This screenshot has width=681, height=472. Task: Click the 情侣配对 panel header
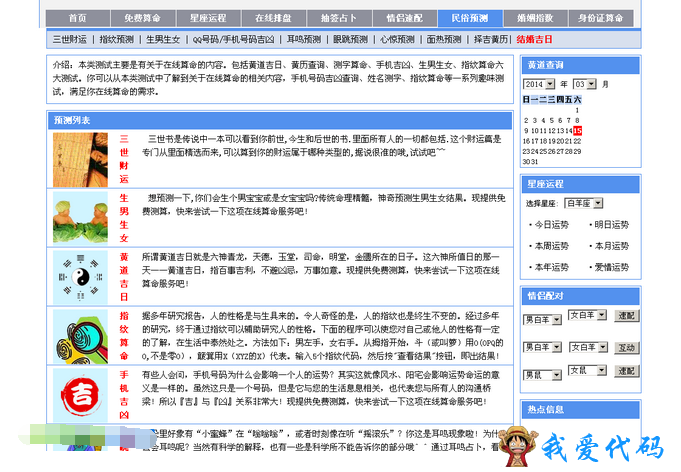tap(581, 296)
